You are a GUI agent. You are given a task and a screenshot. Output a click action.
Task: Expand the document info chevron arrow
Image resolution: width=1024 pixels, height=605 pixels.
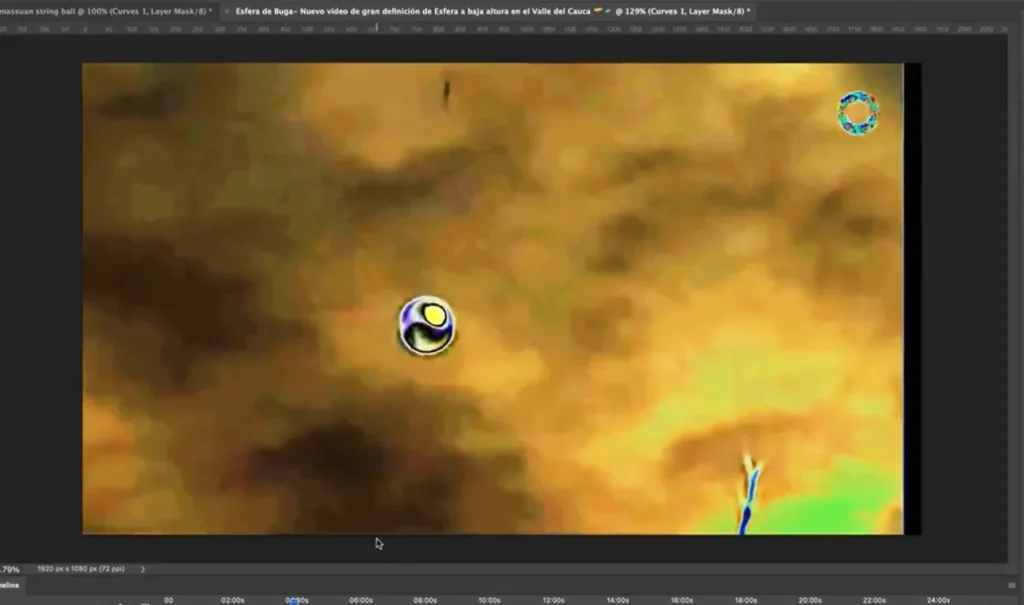click(142, 569)
